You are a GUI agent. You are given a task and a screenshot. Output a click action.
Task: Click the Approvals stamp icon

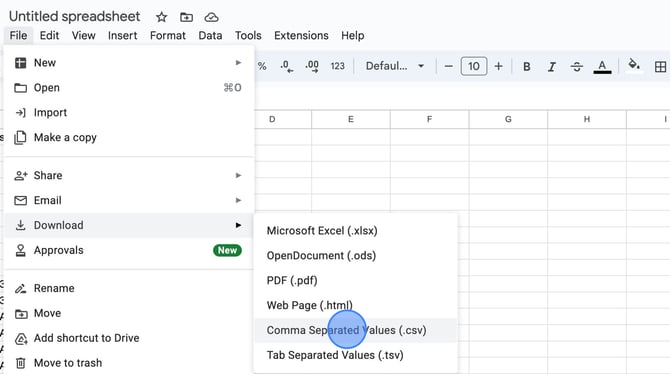pos(21,250)
